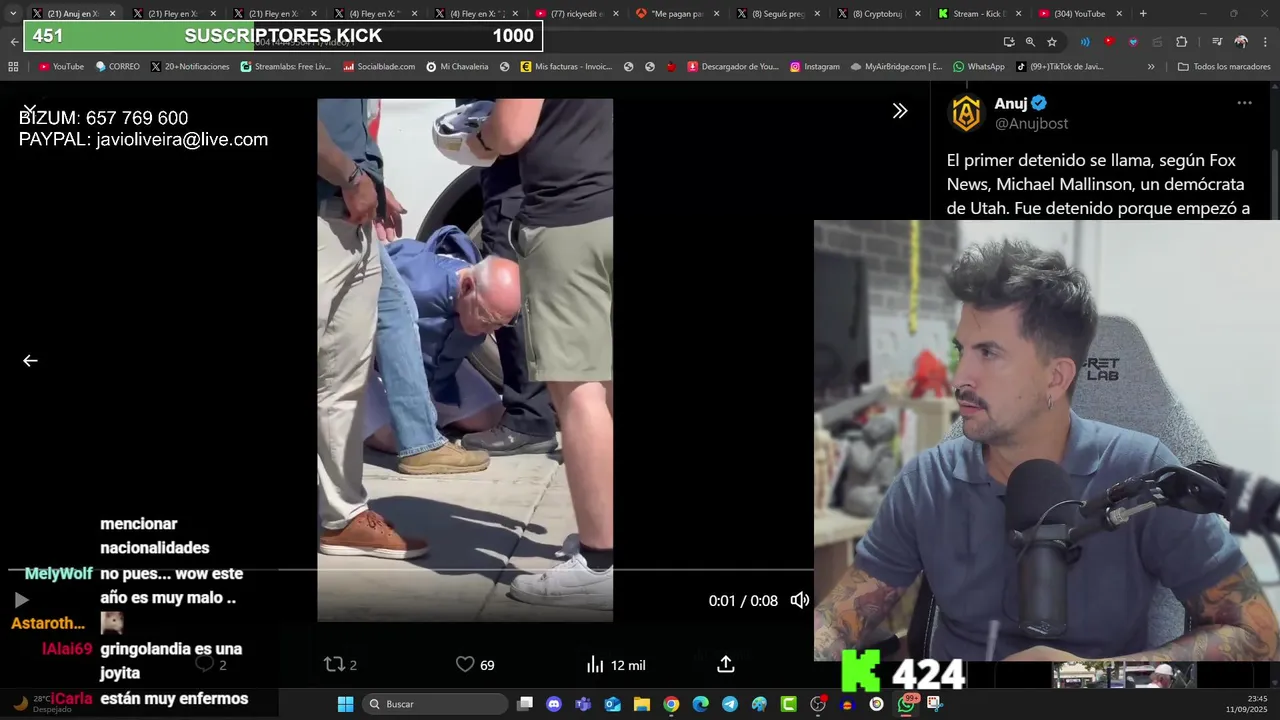Seek on the video progress bar
The width and height of the screenshot is (1280, 720).
tap(410, 570)
